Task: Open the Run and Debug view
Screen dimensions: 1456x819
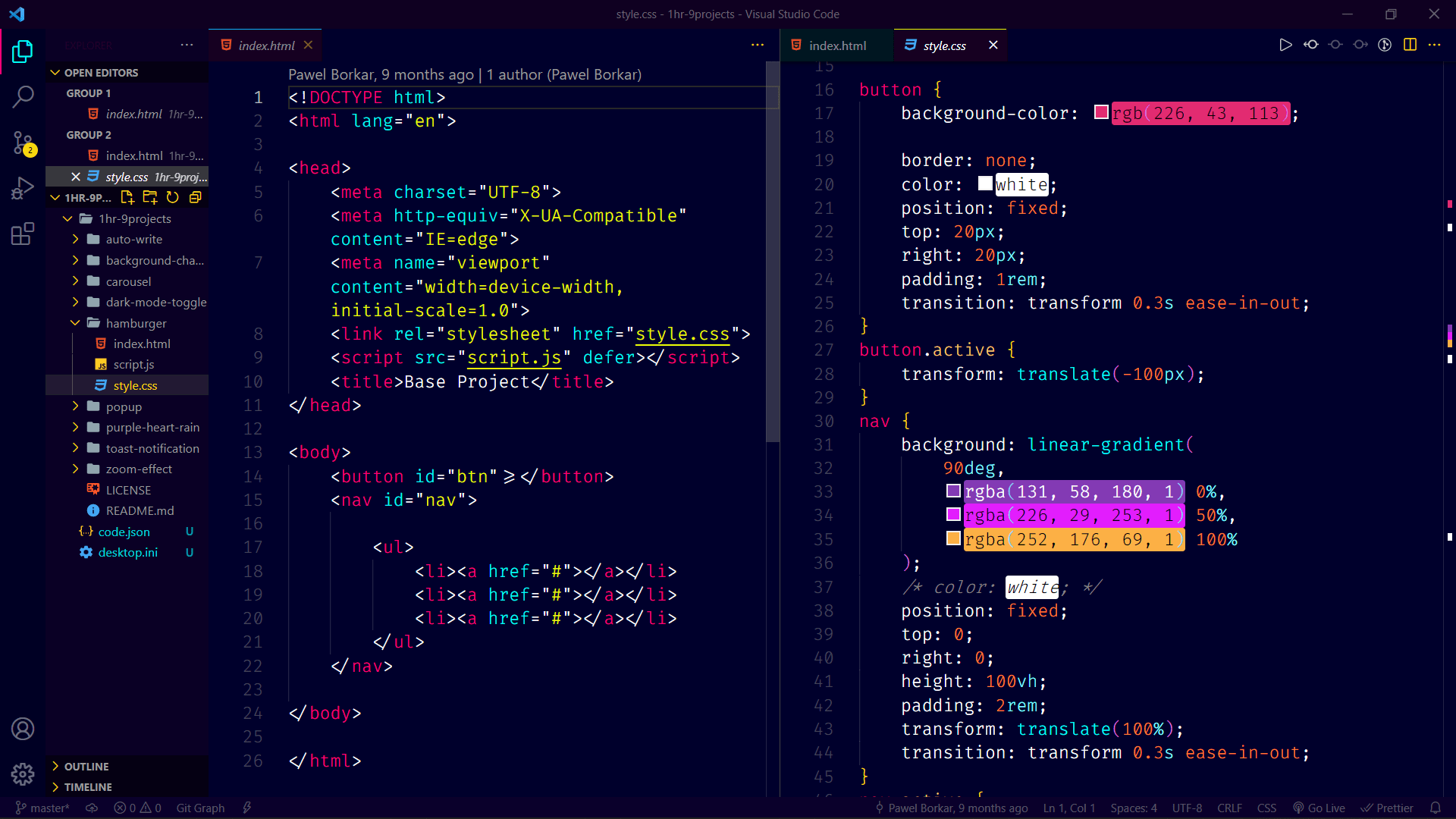Action: pos(23,188)
